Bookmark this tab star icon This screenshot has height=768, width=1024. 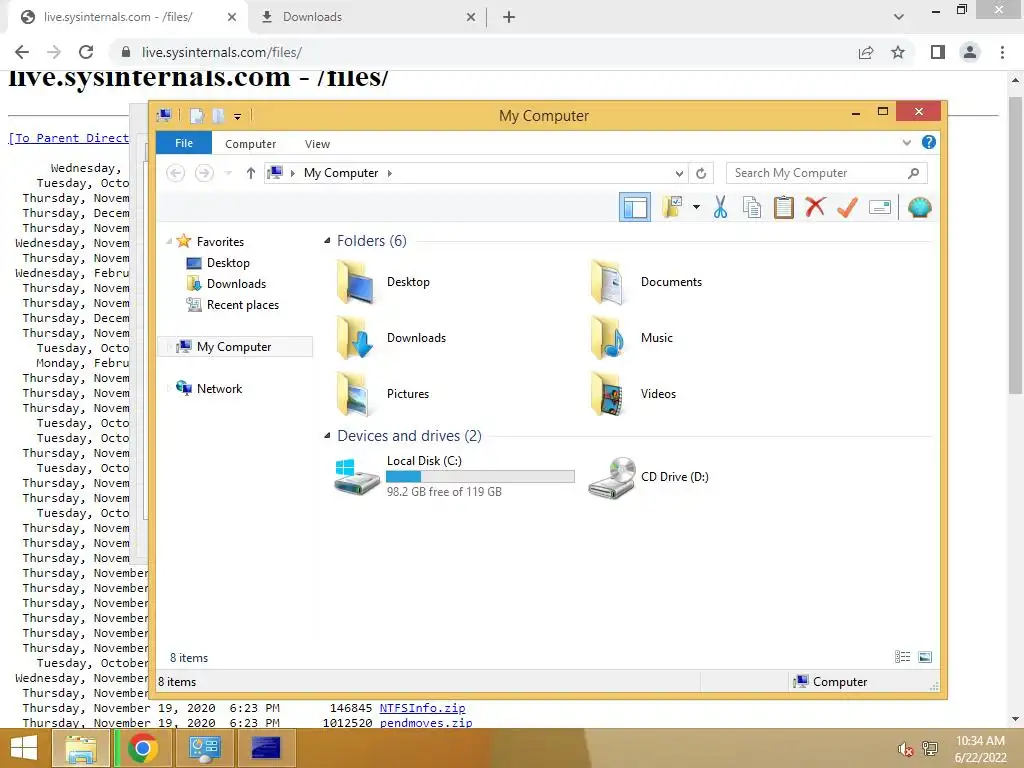point(898,52)
